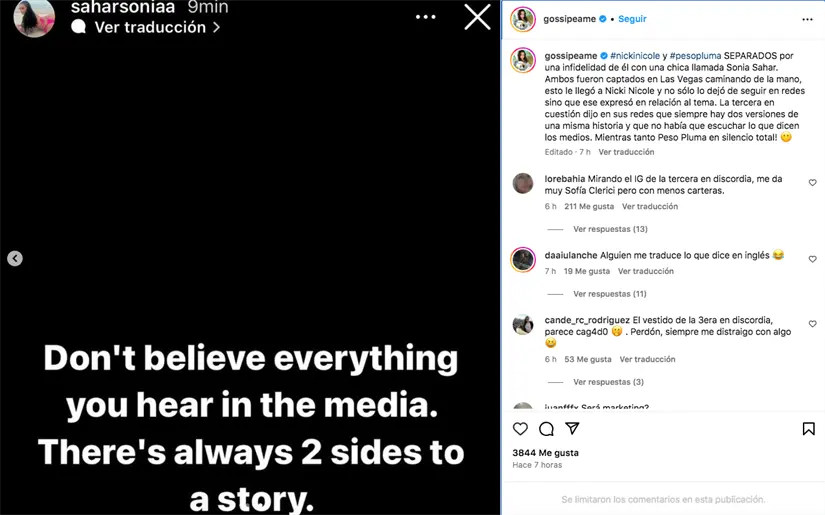Image resolution: width=825 pixels, height=515 pixels.
Task: Go to the previous image with left arrow
Action: point(15,258)
